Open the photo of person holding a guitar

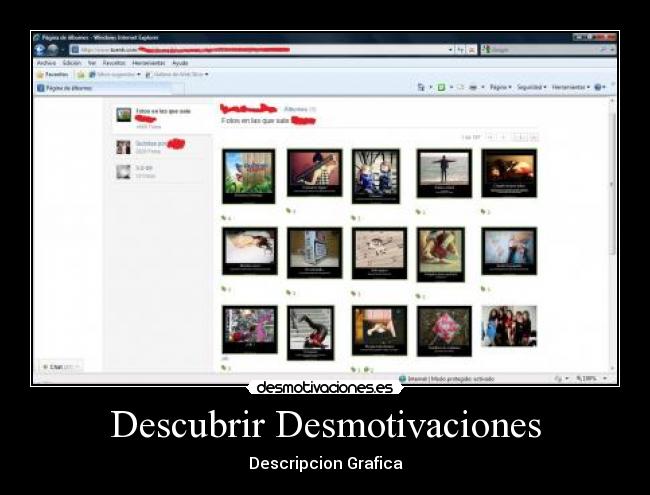tap(315, 173)
